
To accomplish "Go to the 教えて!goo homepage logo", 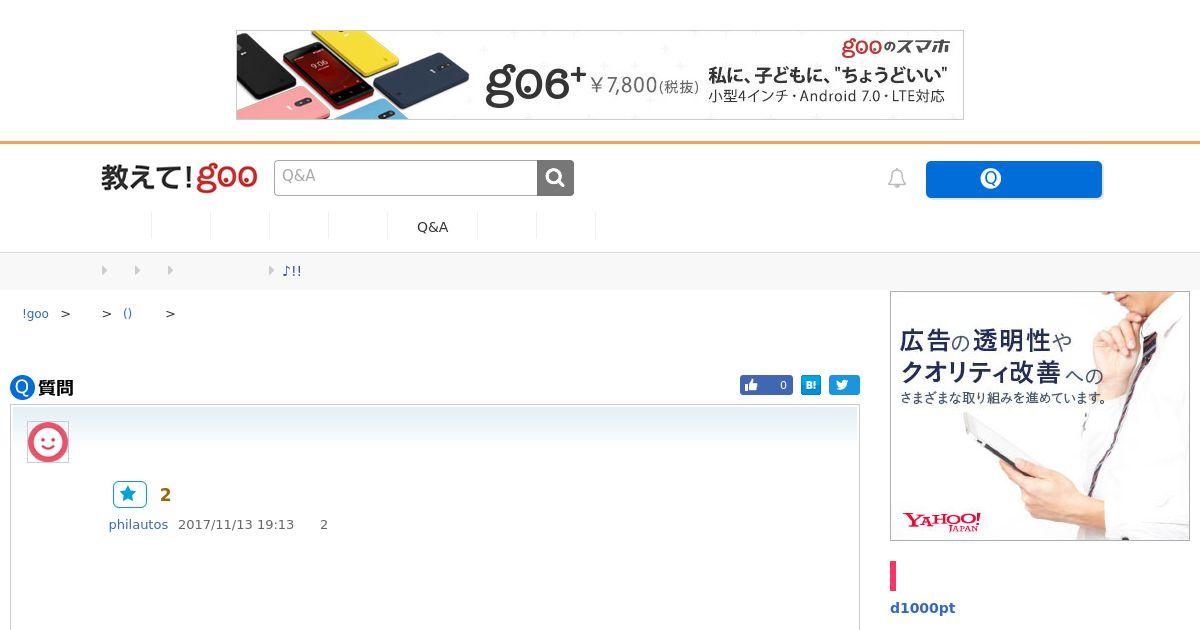I will click(179, 178).
